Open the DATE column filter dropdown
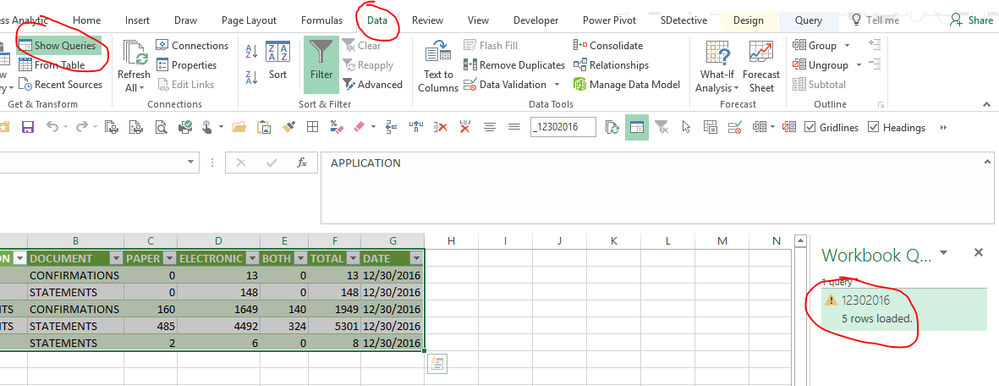This screenshot has width=999, height=386. (416, 258)
